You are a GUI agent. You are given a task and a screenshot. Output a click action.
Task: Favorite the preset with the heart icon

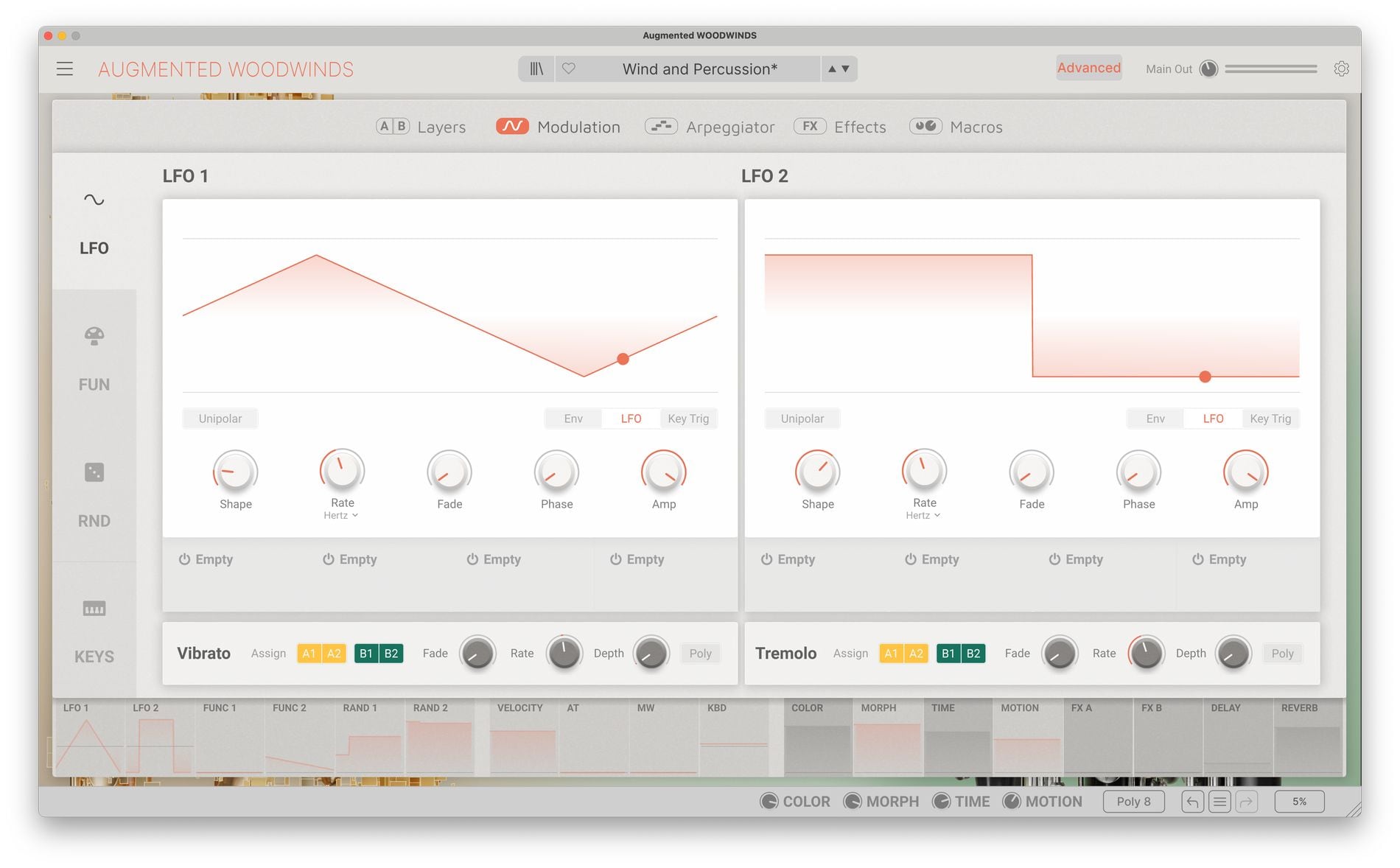[x=569, y=69]
